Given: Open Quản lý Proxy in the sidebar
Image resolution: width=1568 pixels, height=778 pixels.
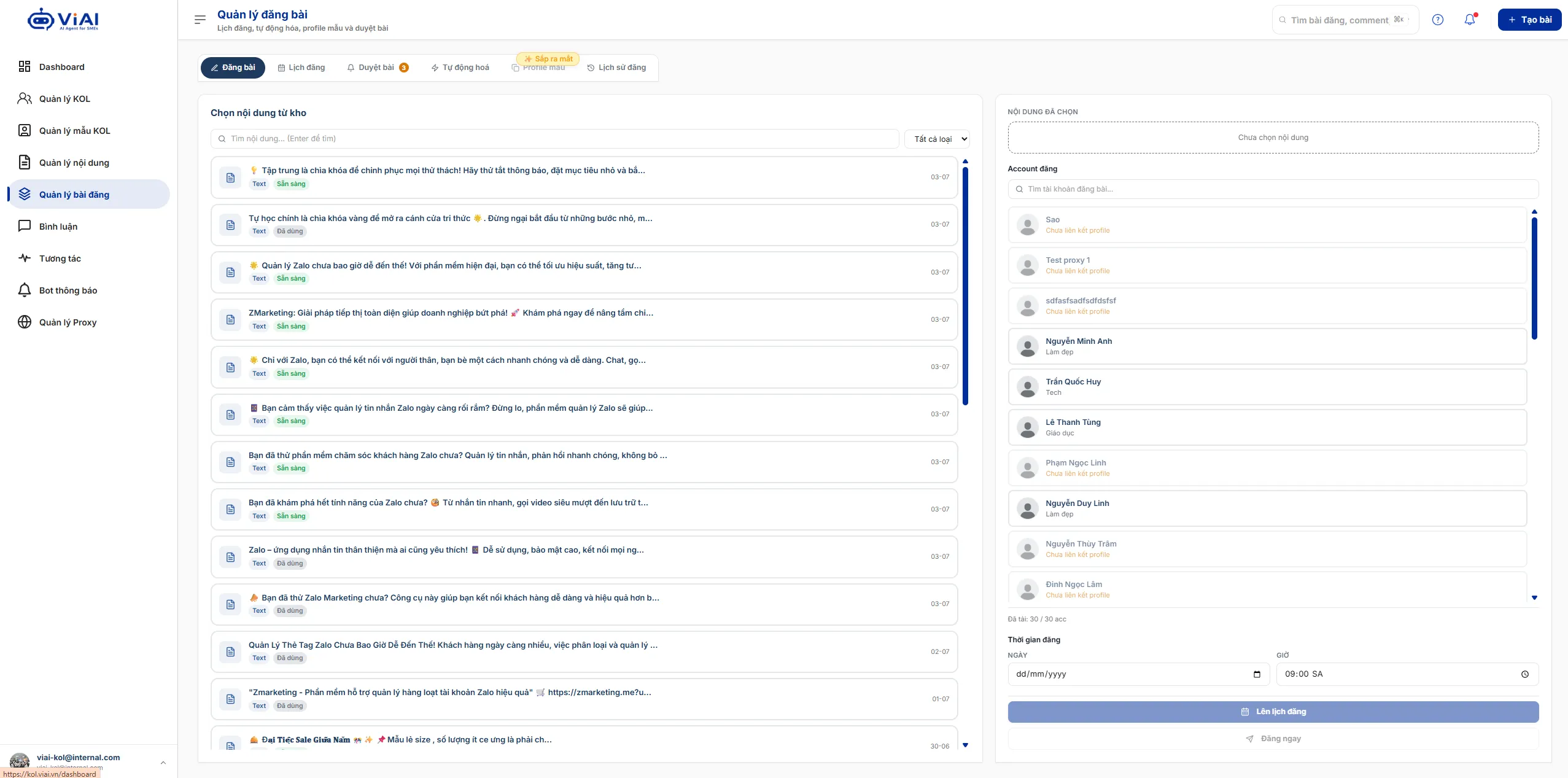Looking at the screenshot, I should point(88,322).
